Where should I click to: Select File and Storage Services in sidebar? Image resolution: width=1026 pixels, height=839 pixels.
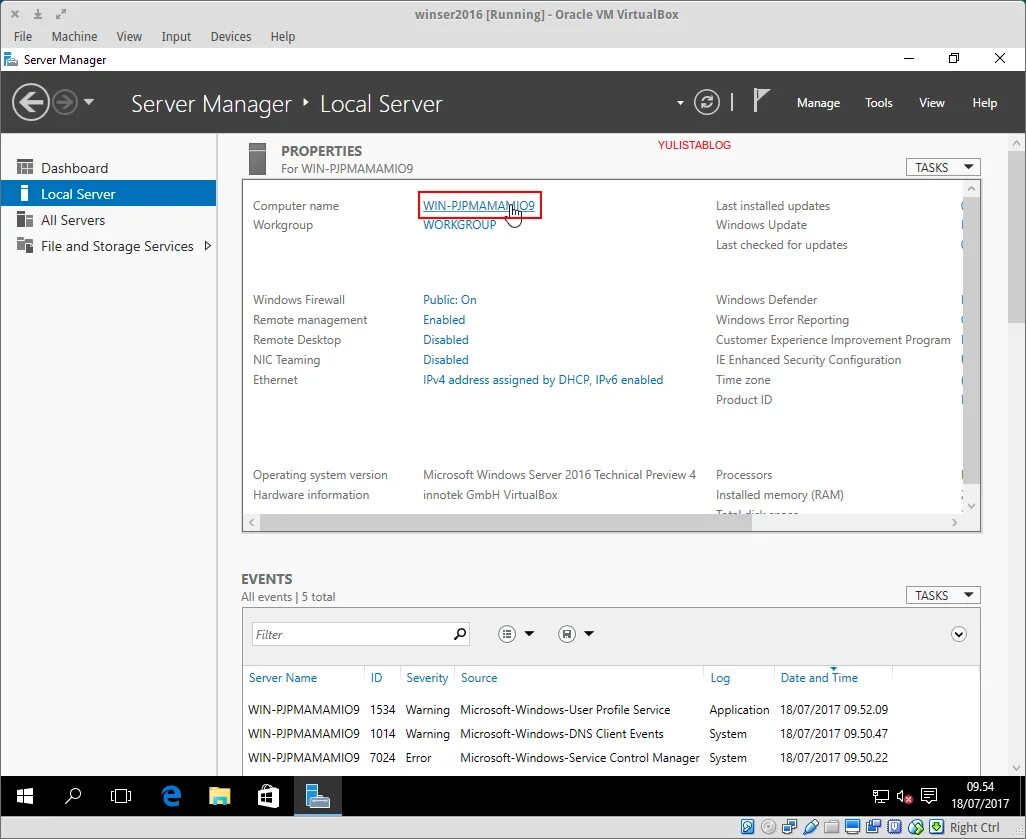pyautogui.click(x=108, y=246)
